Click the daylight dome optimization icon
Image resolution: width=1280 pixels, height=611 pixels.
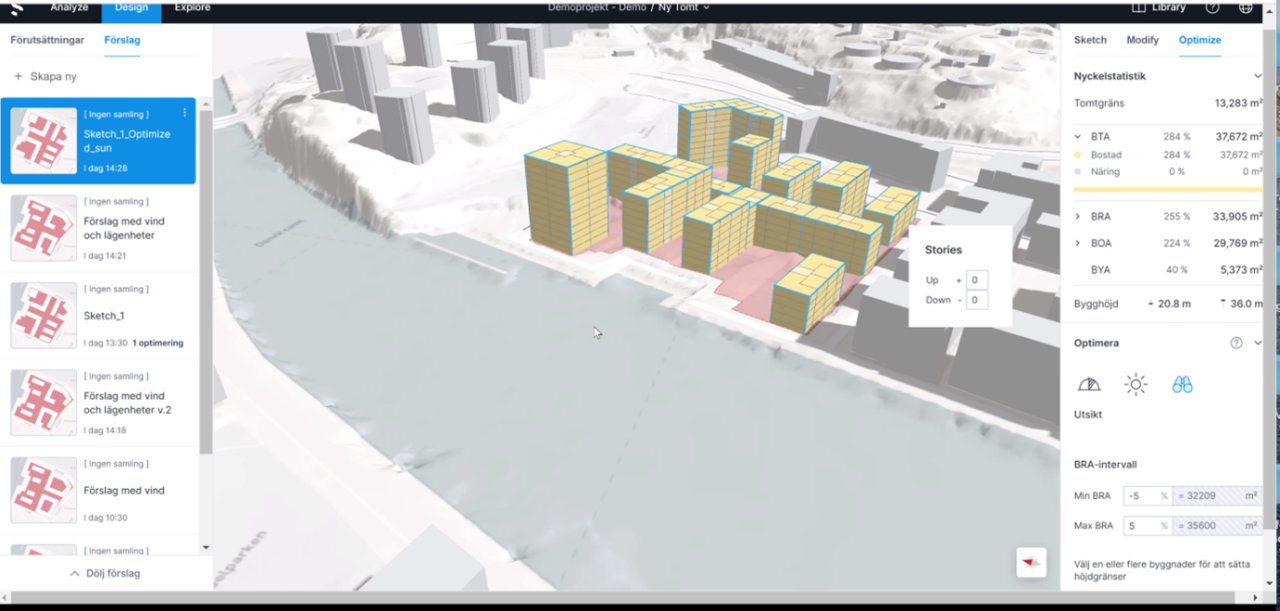(1088, 385)
